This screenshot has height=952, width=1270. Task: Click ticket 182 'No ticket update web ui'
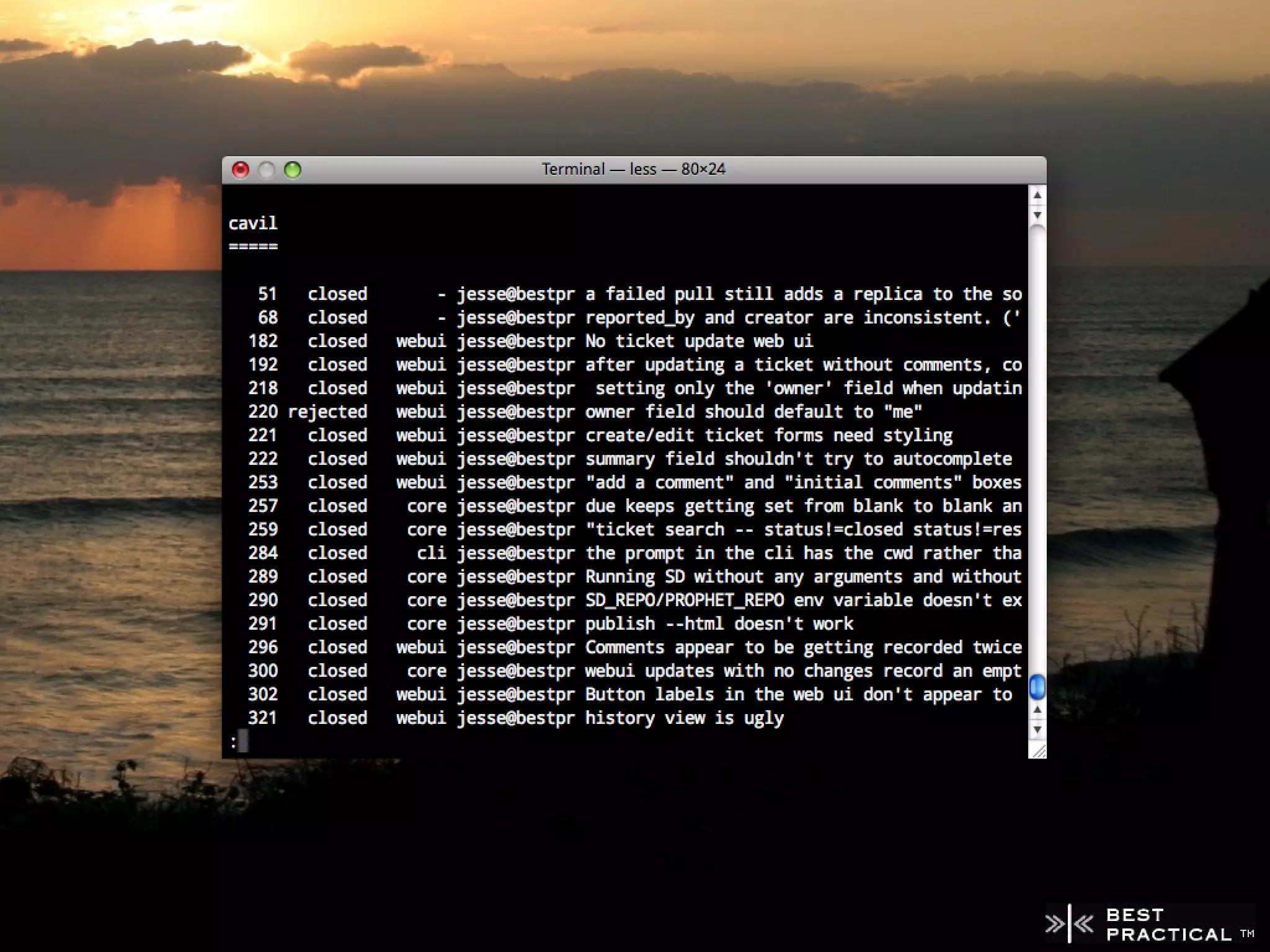pyautogui.click(x=699, y=341)
